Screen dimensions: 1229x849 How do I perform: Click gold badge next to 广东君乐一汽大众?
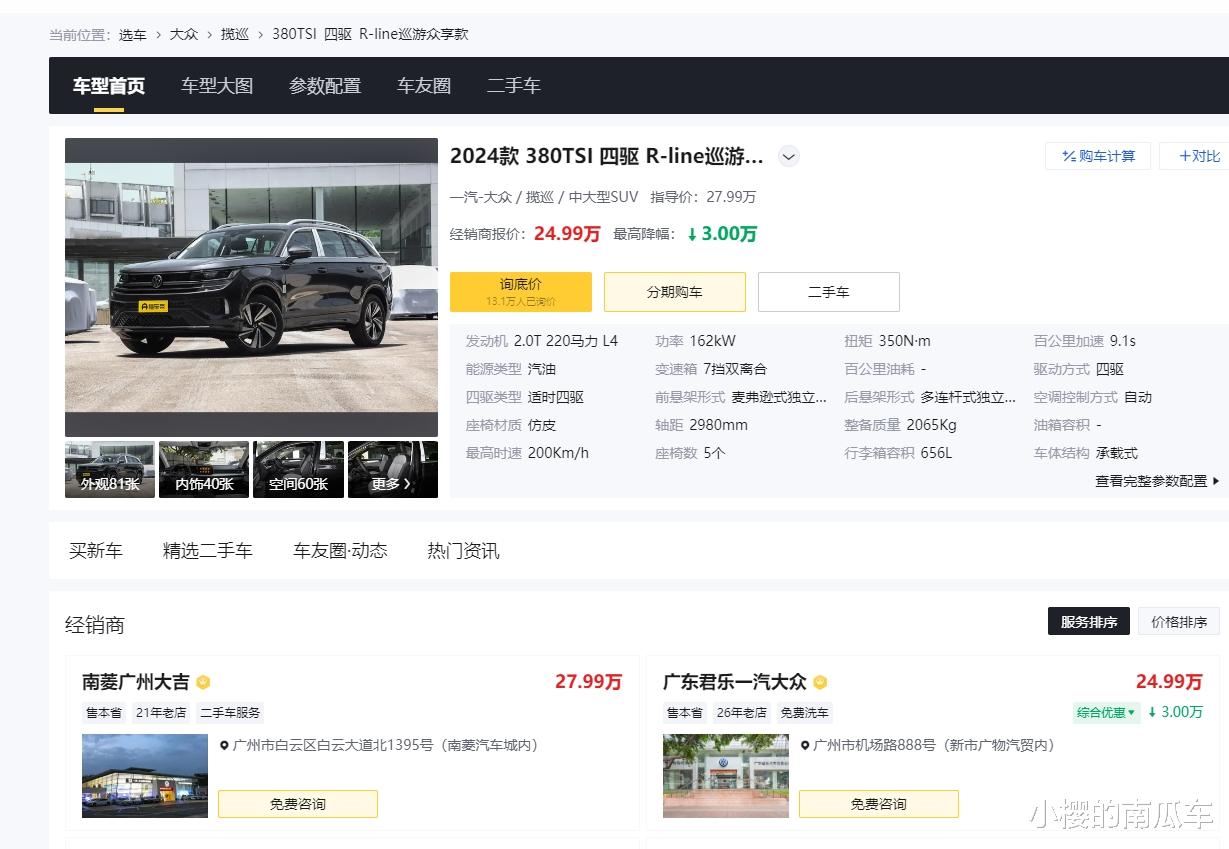pyautogui.click(x=820, y=683)
